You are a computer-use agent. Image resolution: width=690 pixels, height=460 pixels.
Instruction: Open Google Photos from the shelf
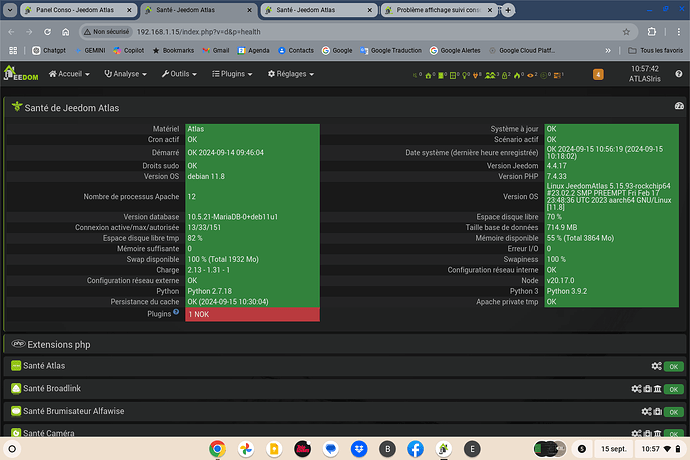point(246,449)
